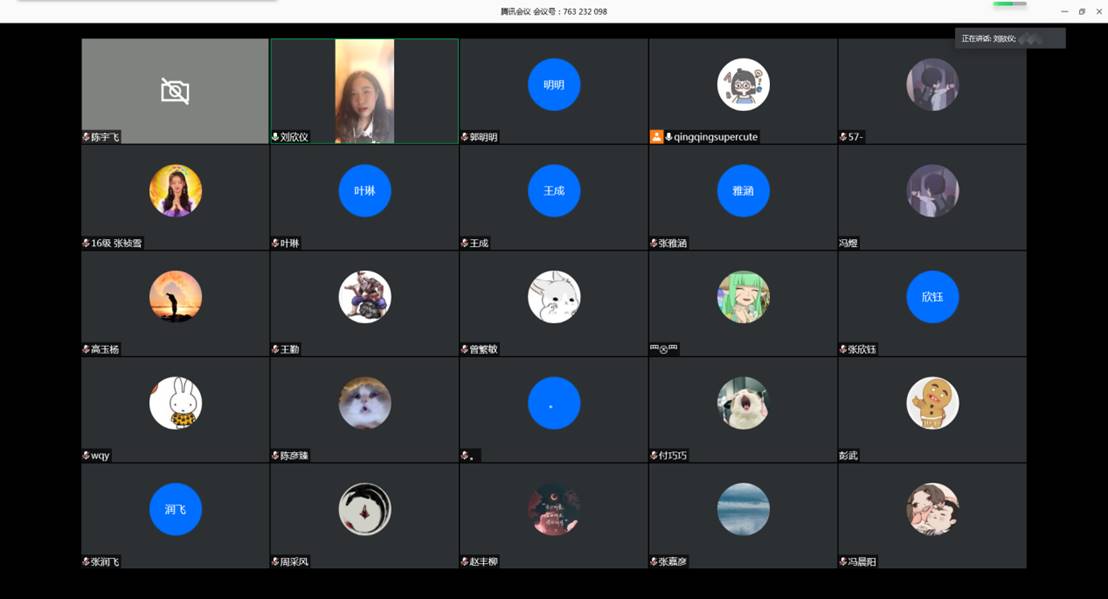Click the blue 明明 avatar circle

coord(554,85)
